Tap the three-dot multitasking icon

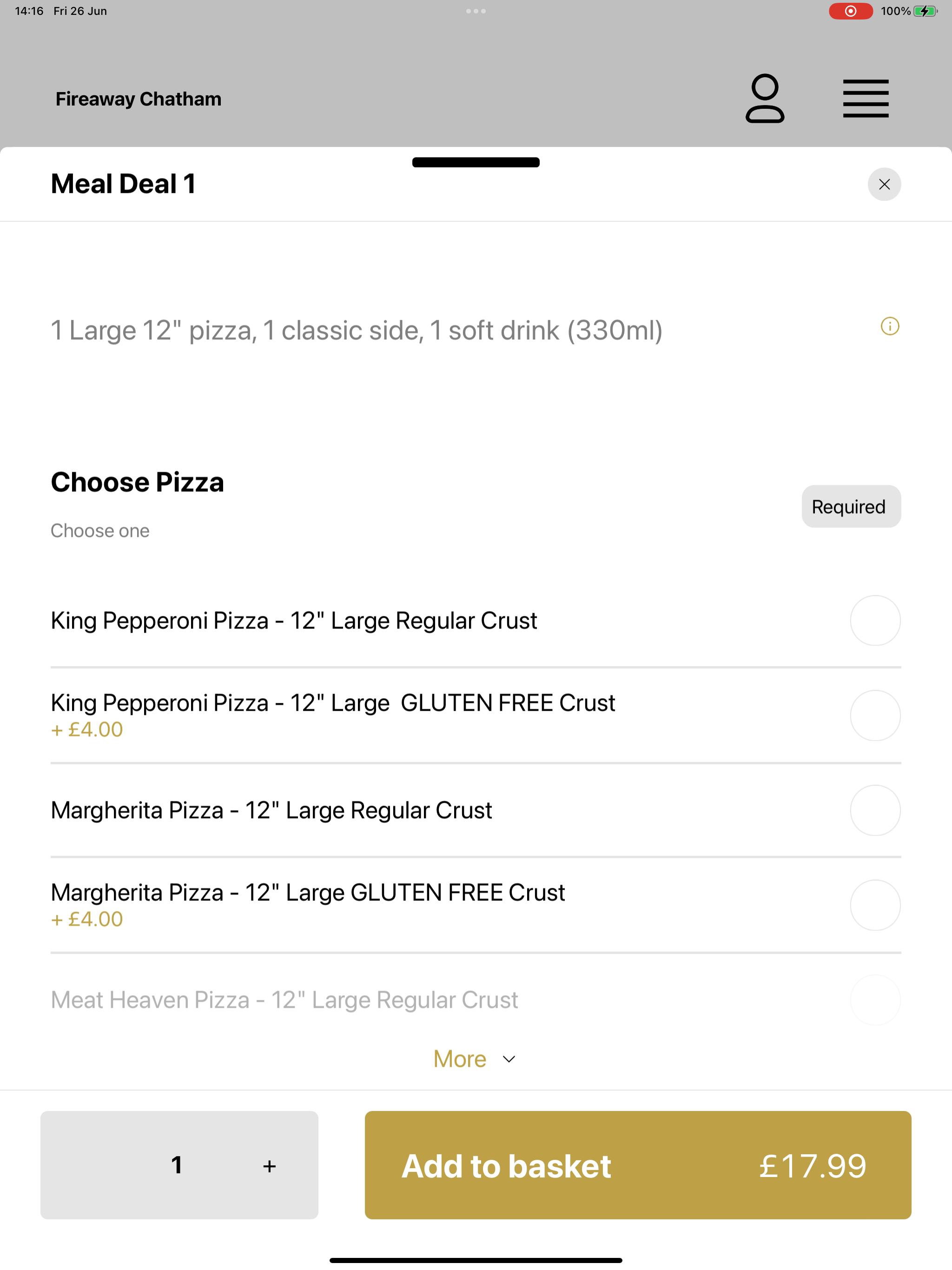pos(476,11)
